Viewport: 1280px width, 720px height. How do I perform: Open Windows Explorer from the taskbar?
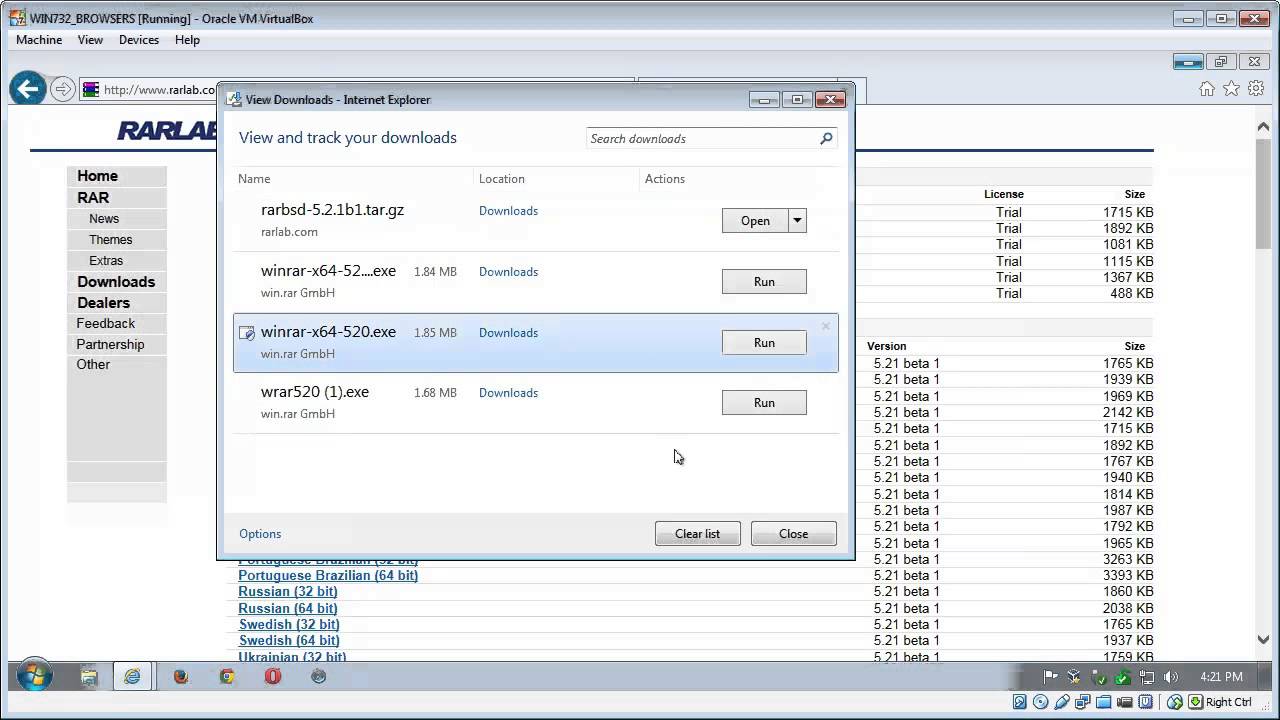(x=89, y=677)
